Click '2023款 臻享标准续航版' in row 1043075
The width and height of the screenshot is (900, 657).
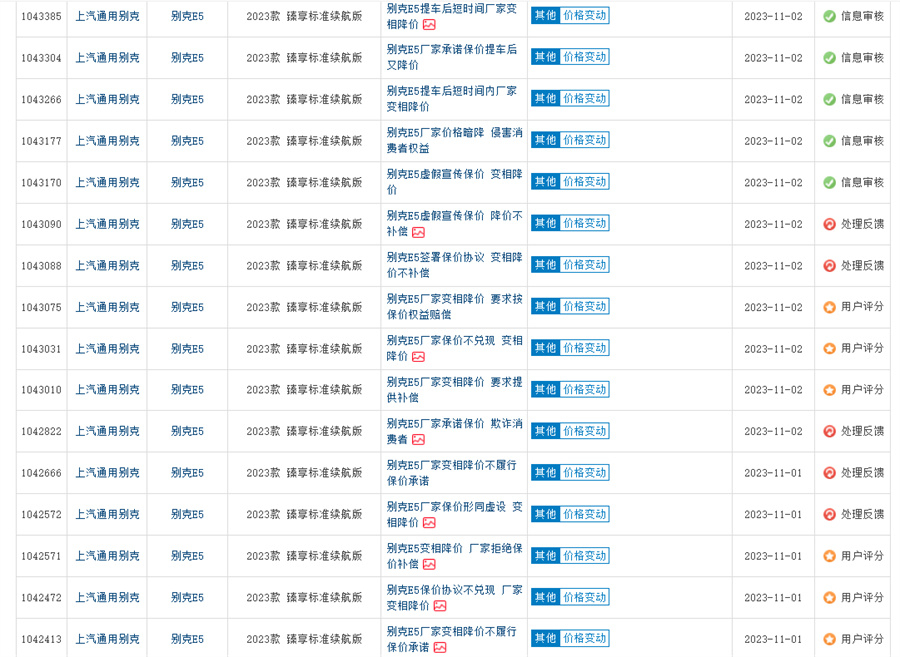(x=304, y=308)
